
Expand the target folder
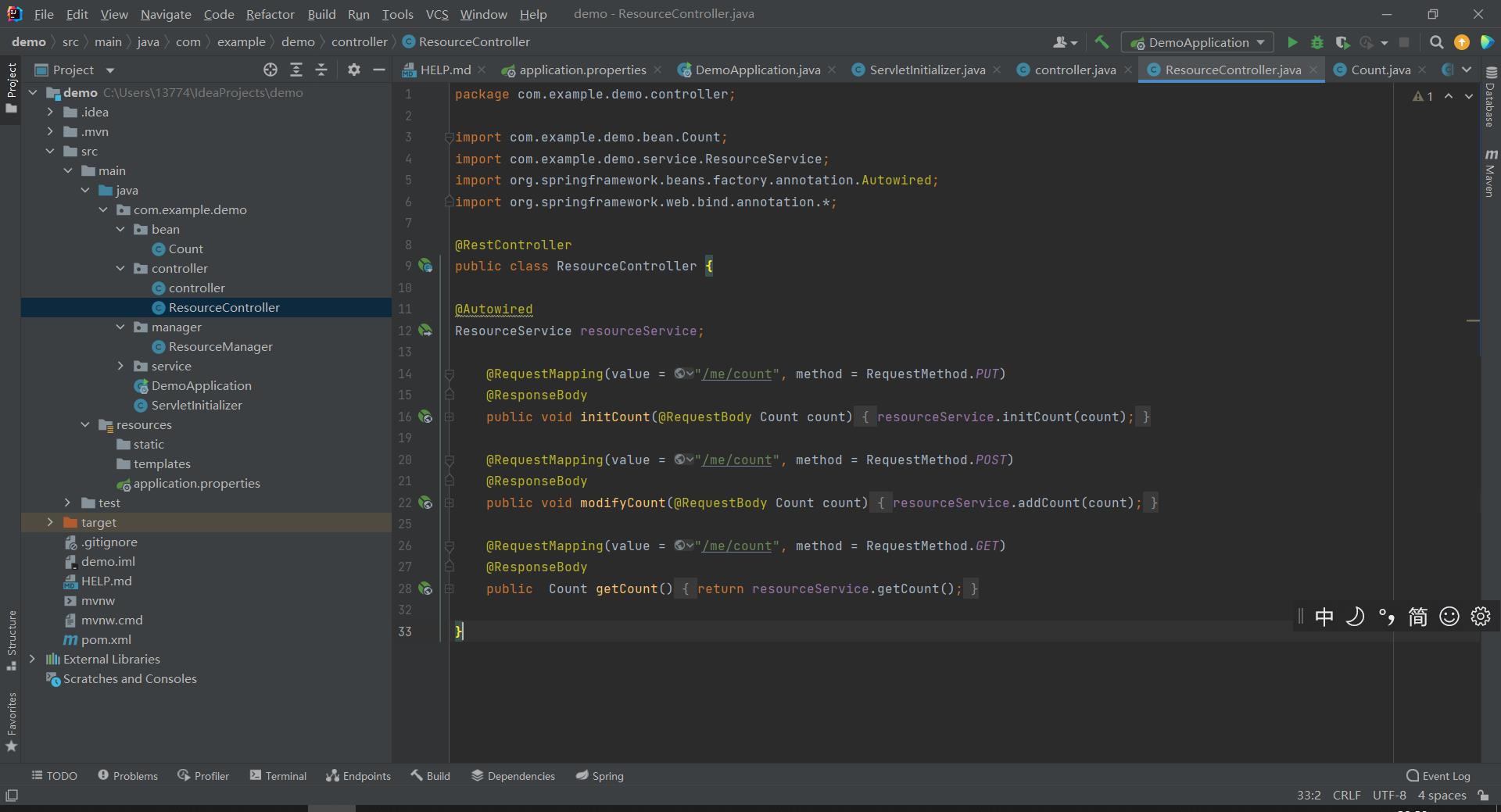50,522
